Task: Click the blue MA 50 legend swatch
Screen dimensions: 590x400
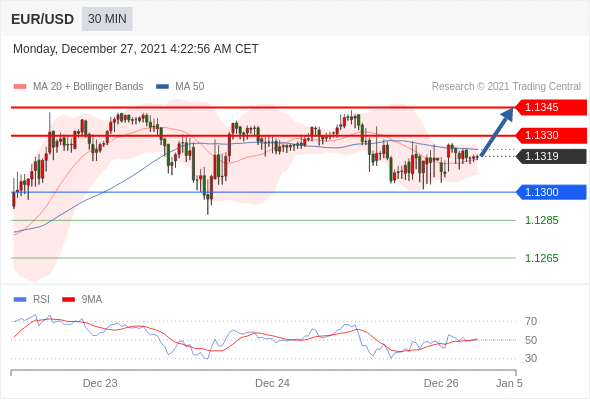Action: (x=162, y=87)
